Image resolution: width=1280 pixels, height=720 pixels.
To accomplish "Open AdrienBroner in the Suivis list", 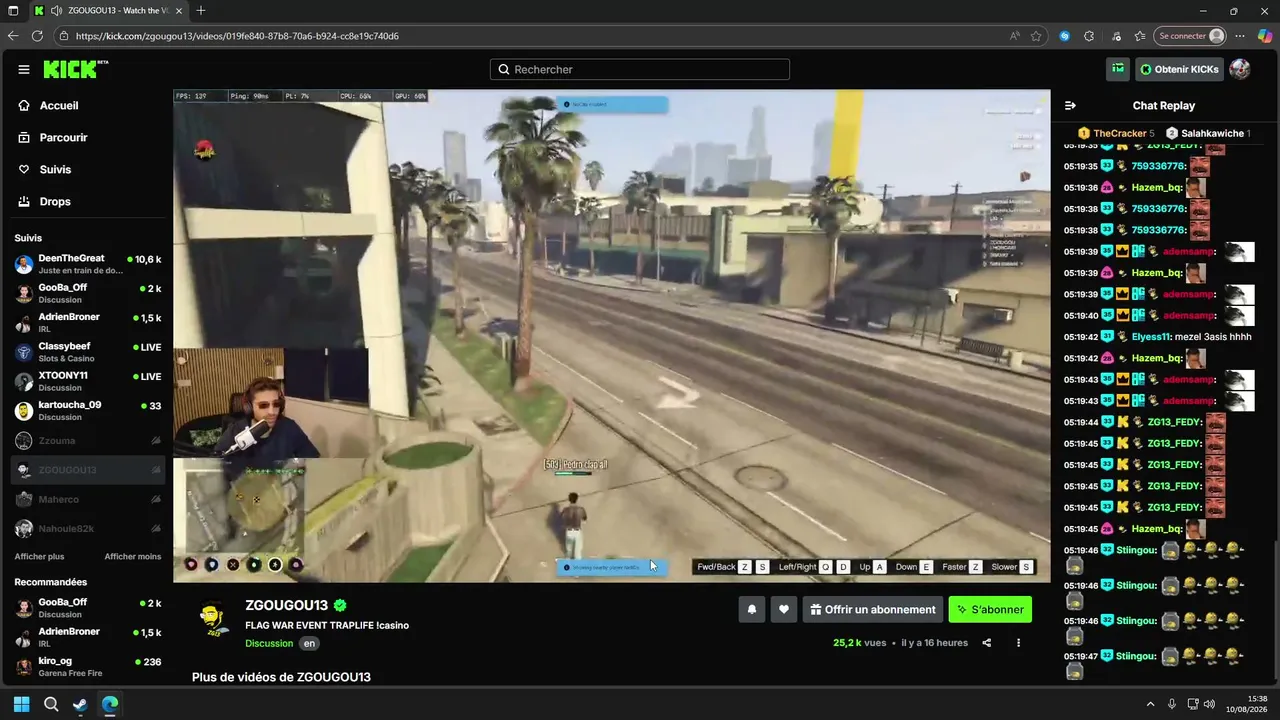I will click(x=87, y=323).
